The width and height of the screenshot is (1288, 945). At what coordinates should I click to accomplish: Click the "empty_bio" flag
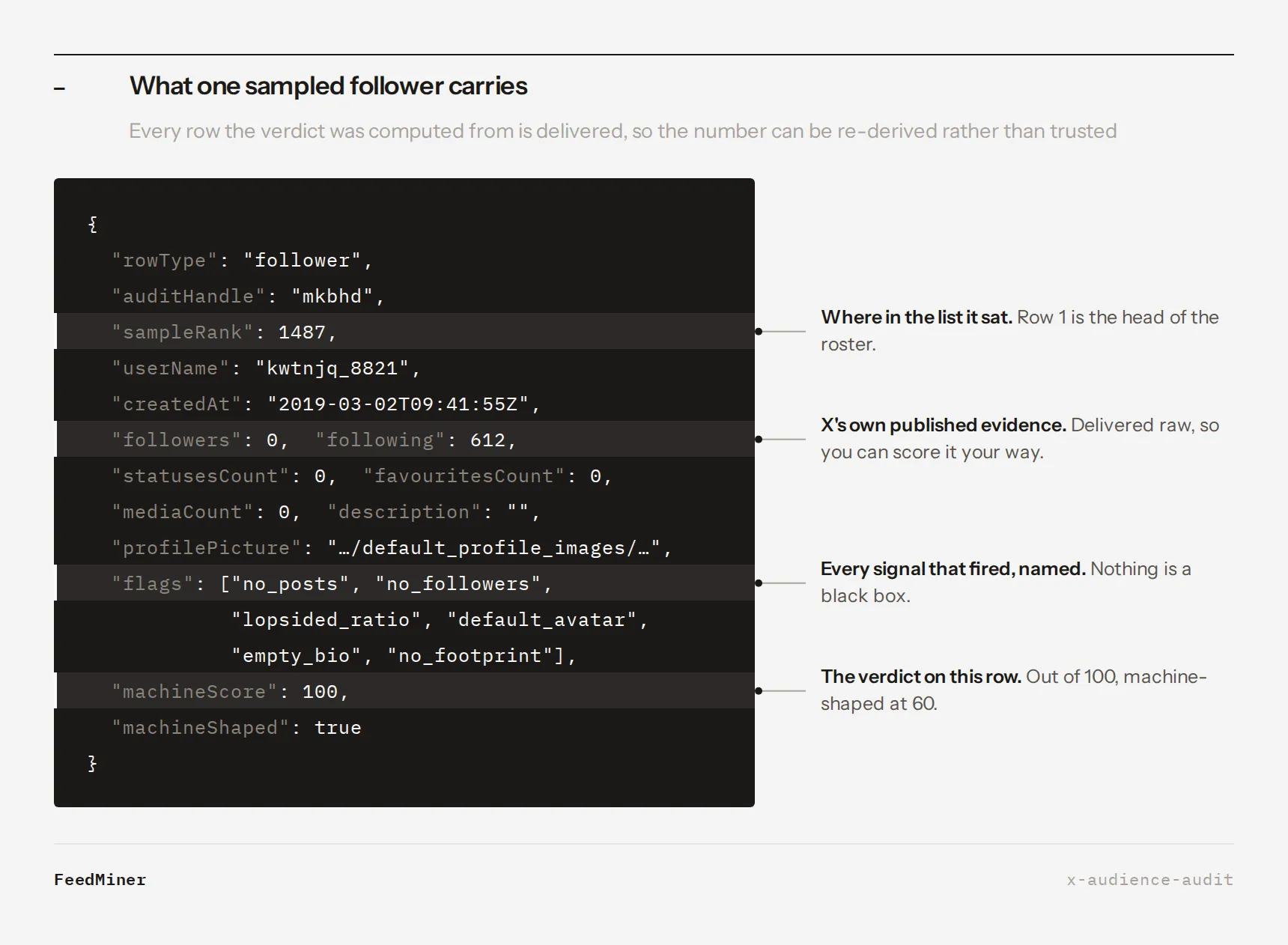296,655
